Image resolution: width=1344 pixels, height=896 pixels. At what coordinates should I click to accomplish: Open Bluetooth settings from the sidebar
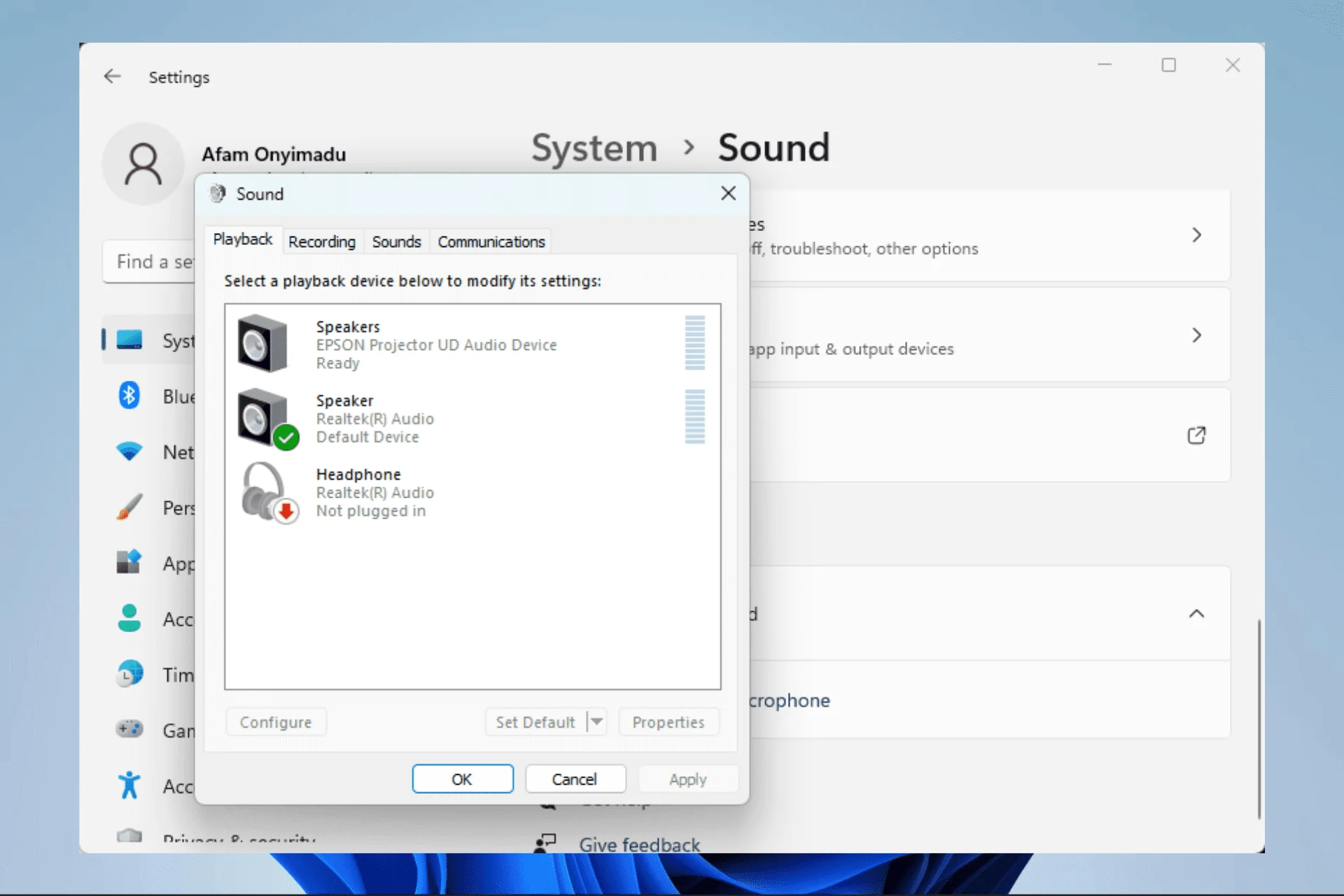(x=129, y=395)
